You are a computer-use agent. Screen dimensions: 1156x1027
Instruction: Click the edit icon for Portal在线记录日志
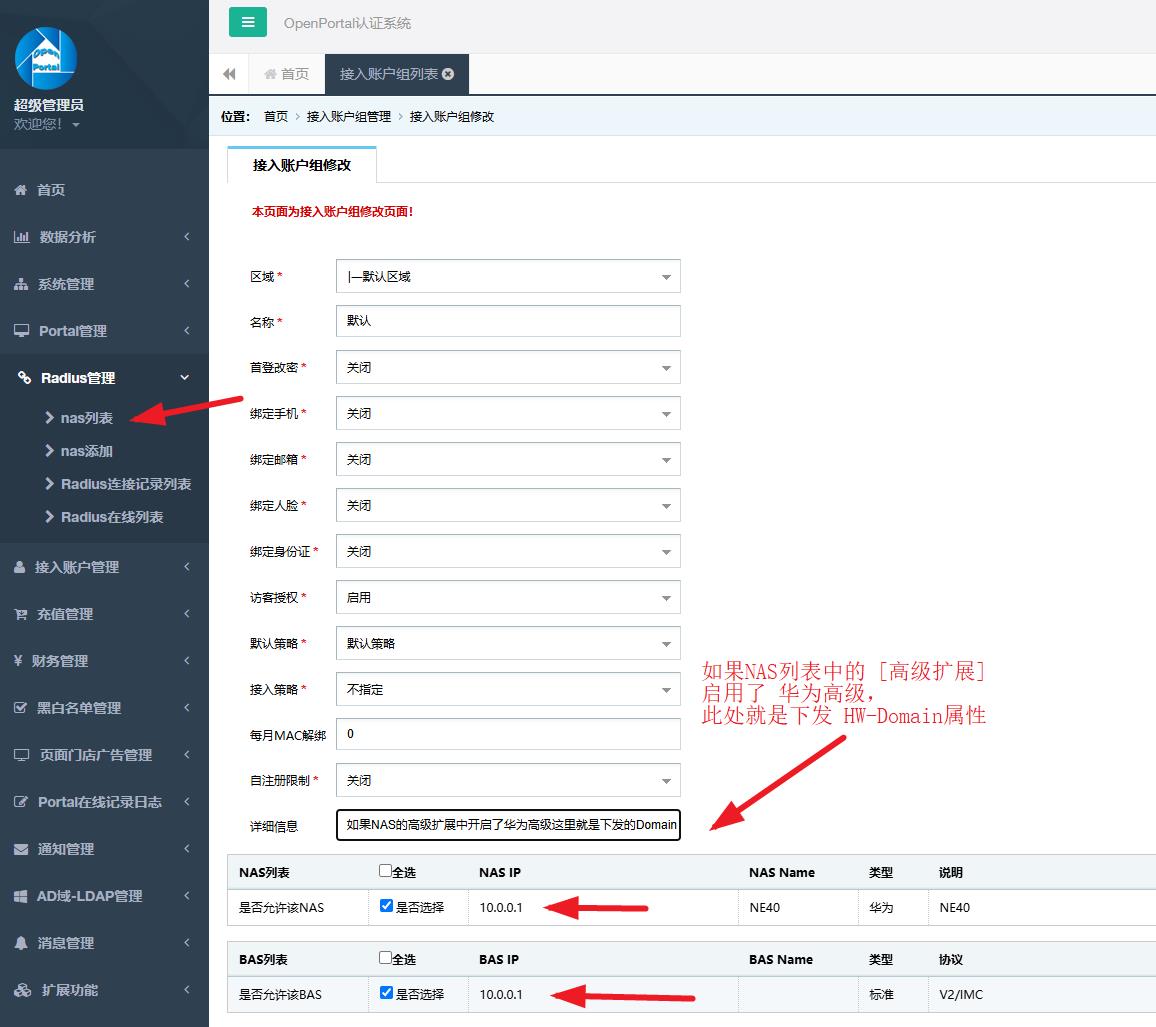pos(21,801)
